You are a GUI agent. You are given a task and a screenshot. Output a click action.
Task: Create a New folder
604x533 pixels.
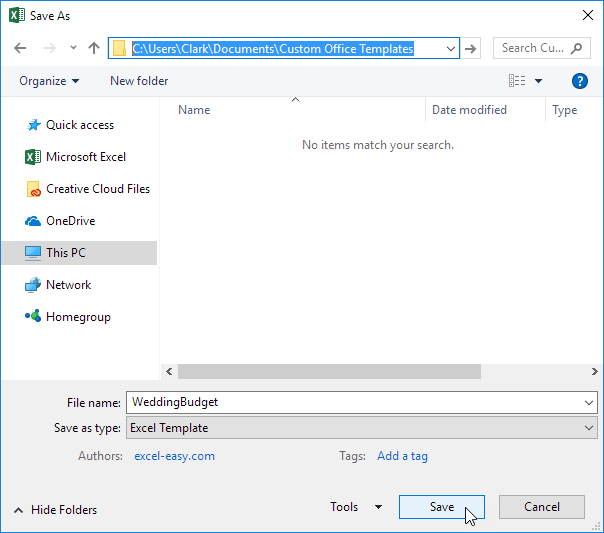[139, 81]
